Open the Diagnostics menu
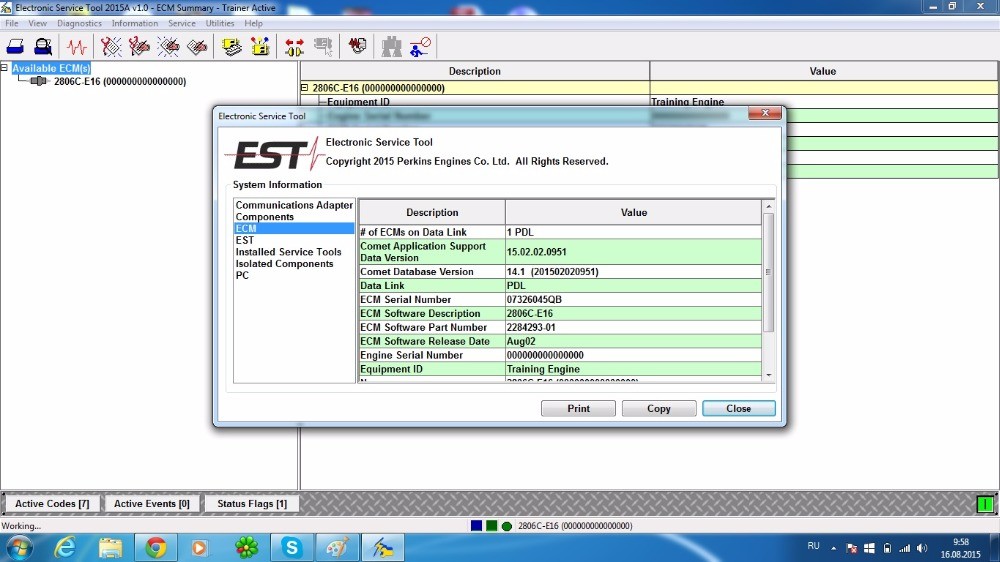 (79, 23)
